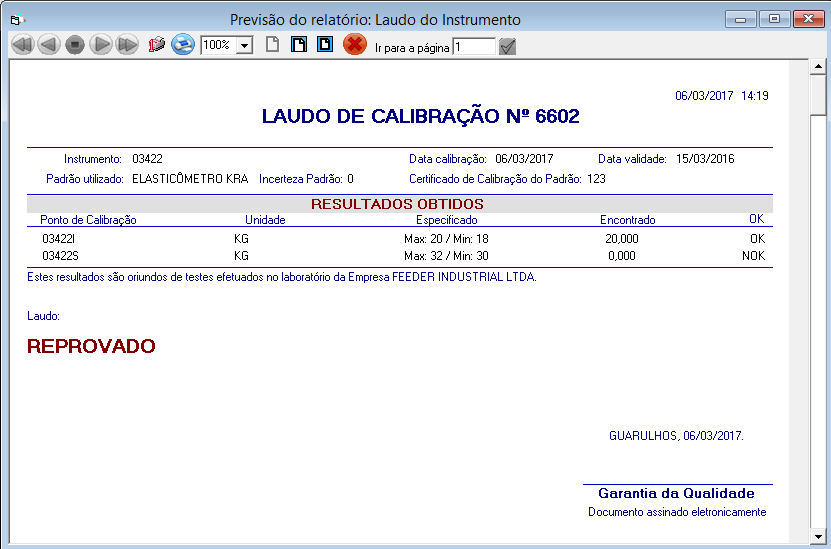Close the Laudo do Instrumento window

coord(808,20)
